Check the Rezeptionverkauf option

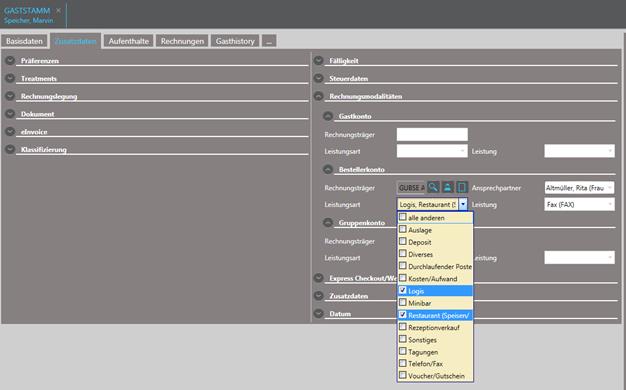pyautogui.click(x=403, y=327)
